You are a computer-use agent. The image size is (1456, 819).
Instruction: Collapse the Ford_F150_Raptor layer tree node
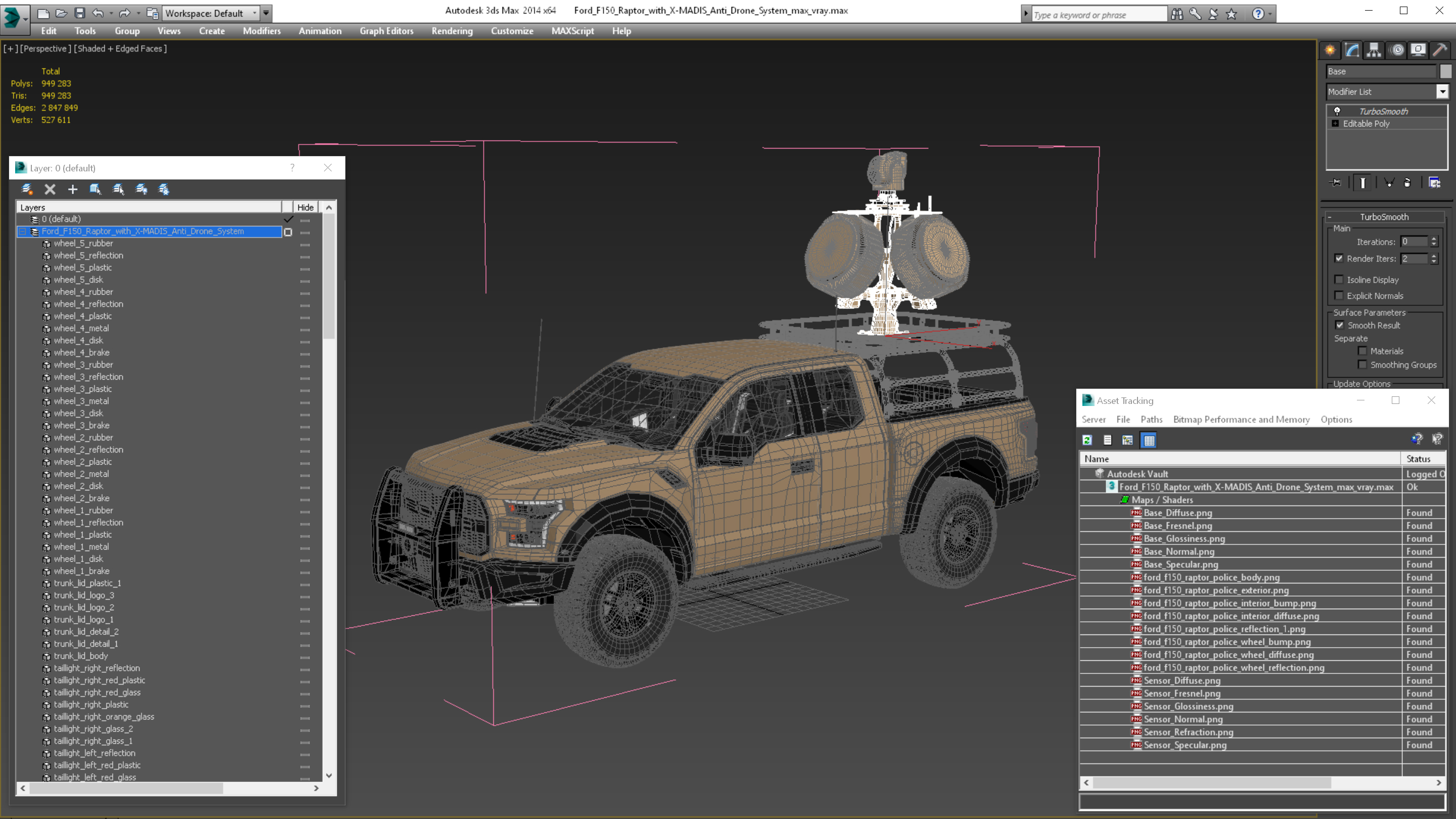(x=23, y=231)
